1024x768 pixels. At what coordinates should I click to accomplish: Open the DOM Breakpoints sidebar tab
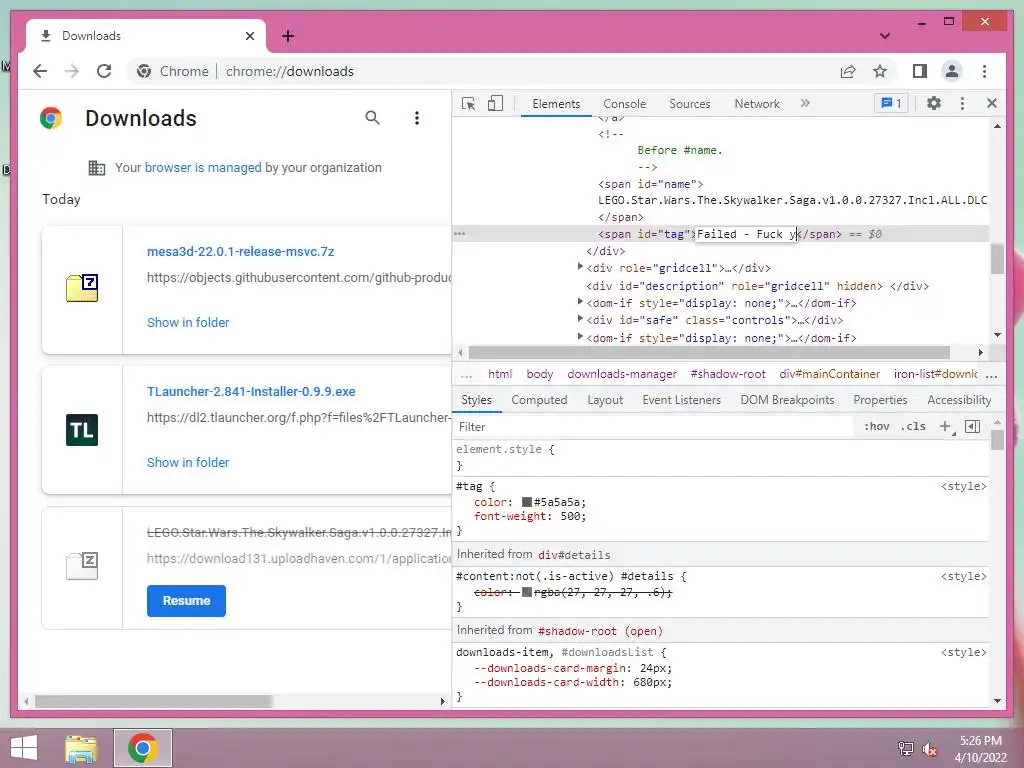point(787,400)
